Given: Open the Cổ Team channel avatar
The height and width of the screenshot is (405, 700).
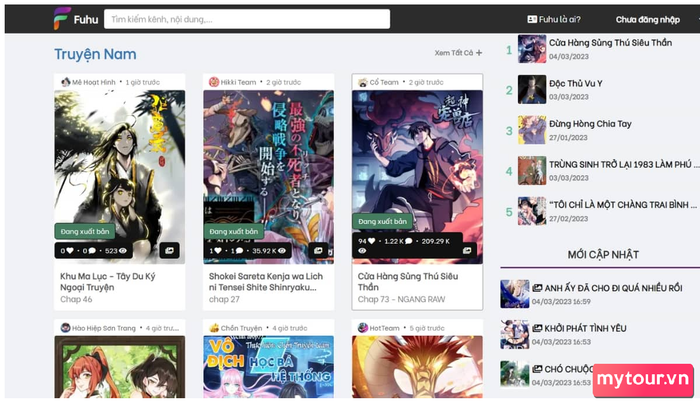Looking at the screenshot, I should point(363,82).
